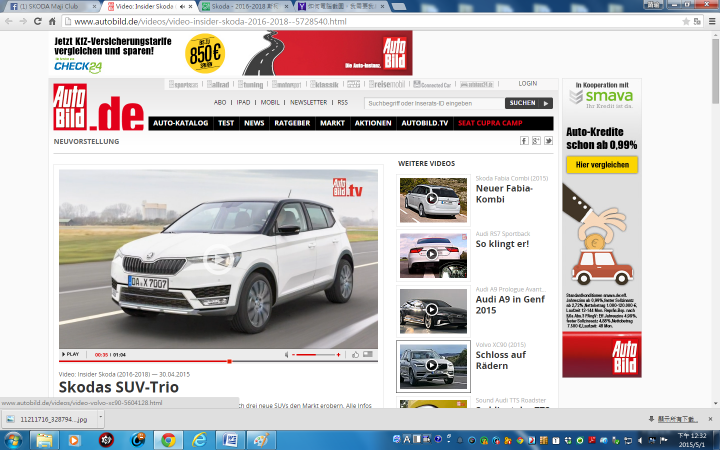Switch to Skoda 2016-2018 tab
This screenshot has width=720, height=450.
(246, 6)
